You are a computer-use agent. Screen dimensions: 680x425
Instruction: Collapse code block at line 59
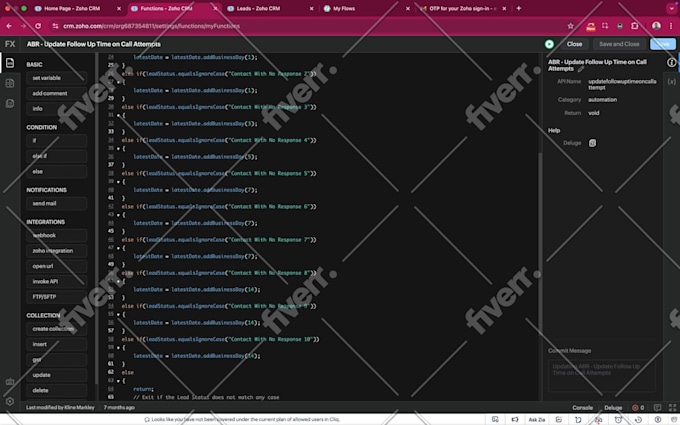[118, 347]
